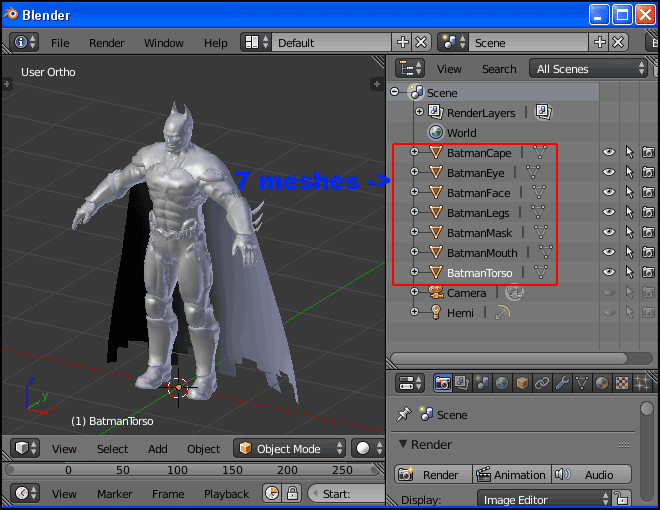
Task: Hide BatmanFace with its eye icon
Action: point(609,192)
